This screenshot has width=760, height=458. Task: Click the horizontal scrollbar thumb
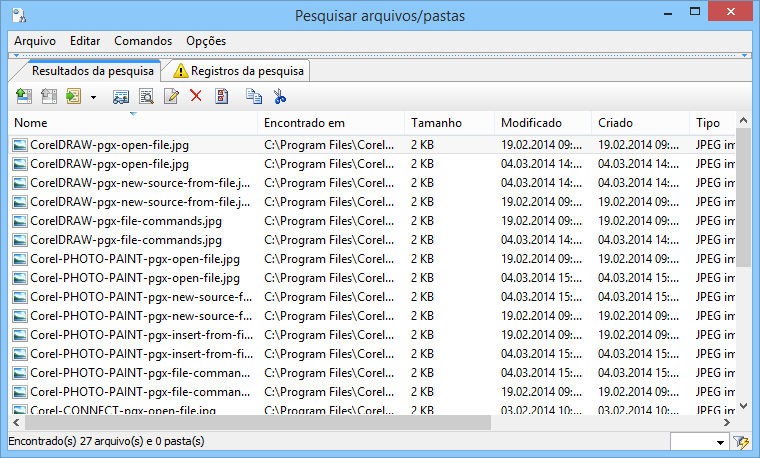pos(258,423)
